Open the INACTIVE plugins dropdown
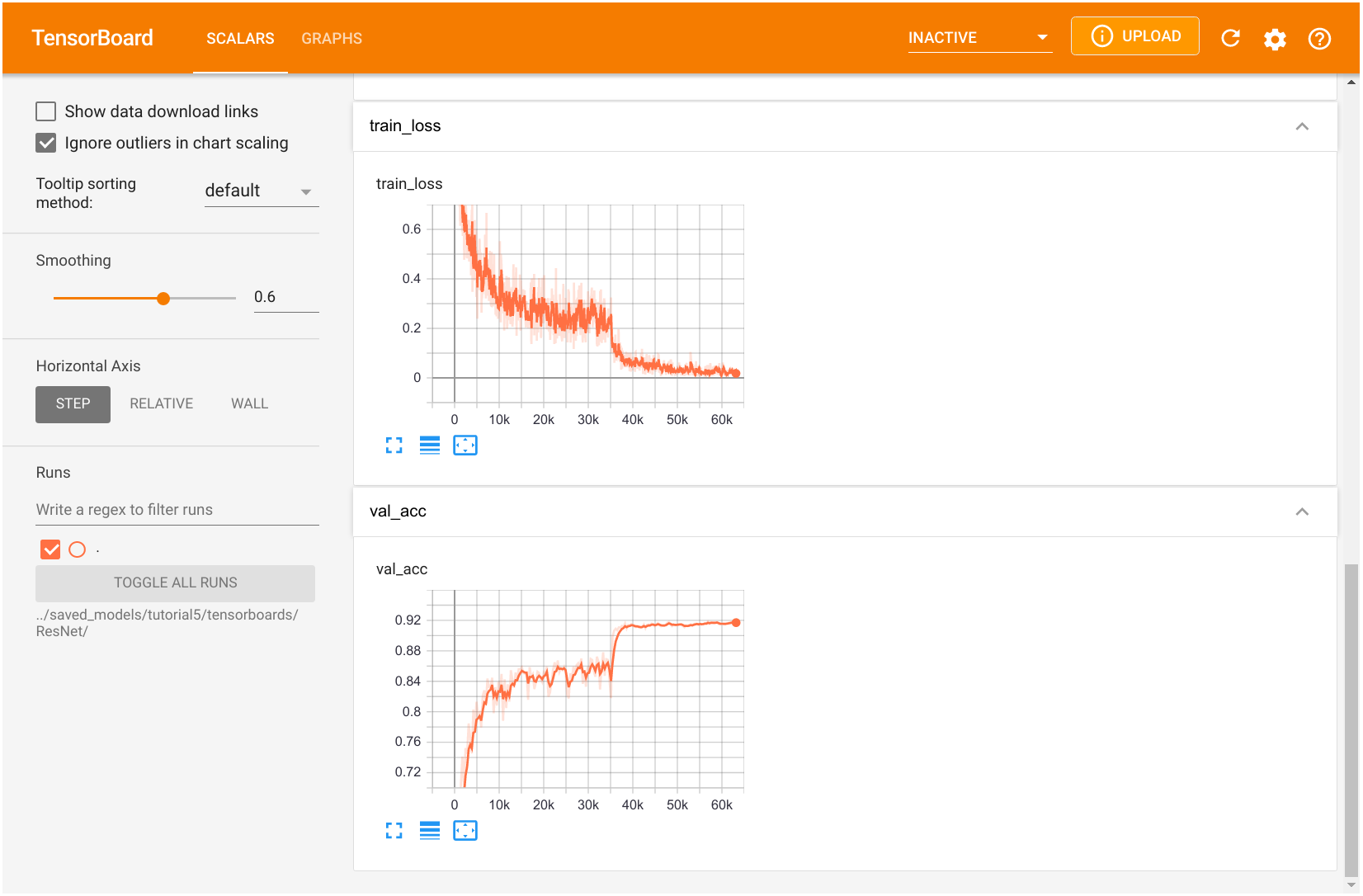Screen dimensions: 1363x896 979,38
